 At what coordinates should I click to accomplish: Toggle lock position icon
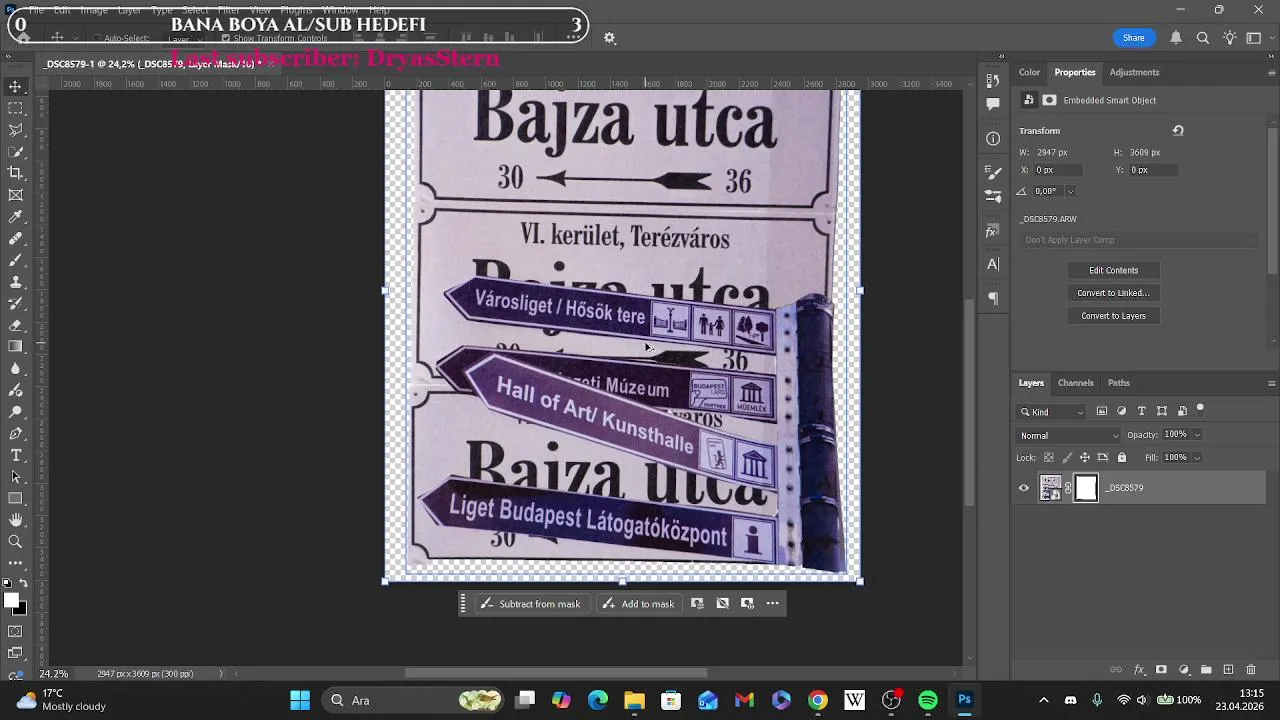point(1085,458)
